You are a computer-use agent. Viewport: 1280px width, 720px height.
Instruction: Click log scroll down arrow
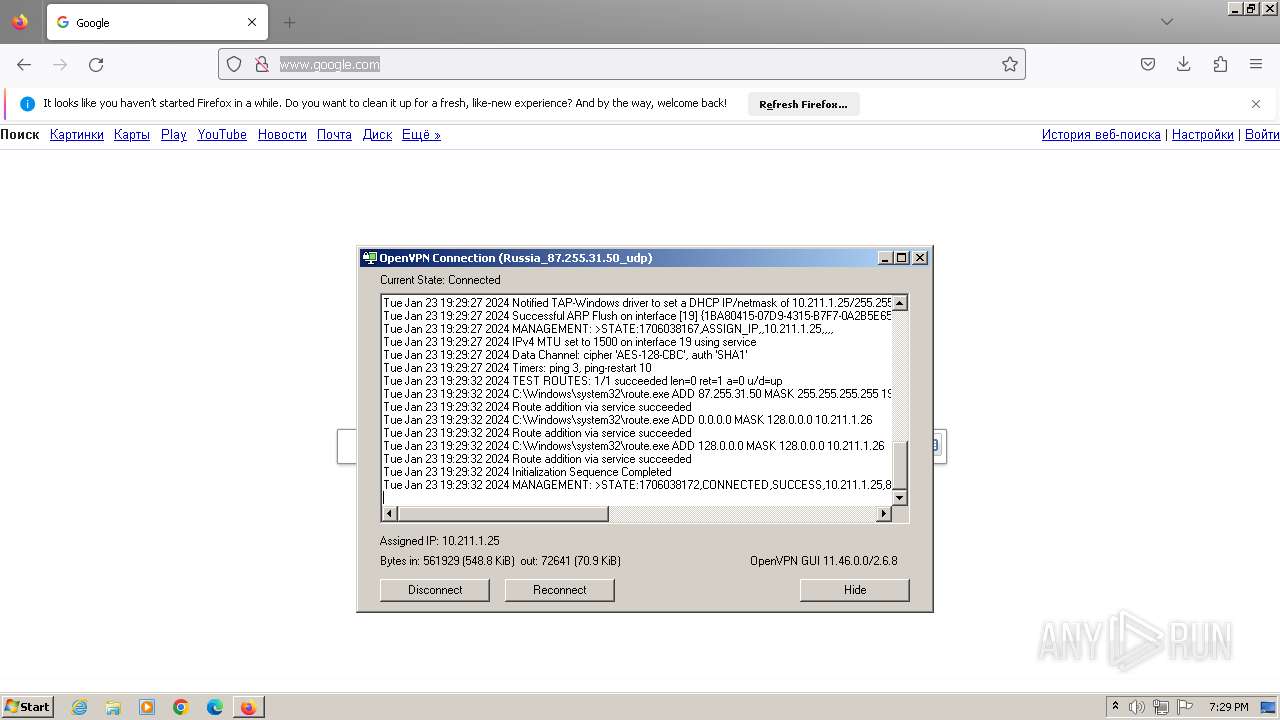click(899, 498)
